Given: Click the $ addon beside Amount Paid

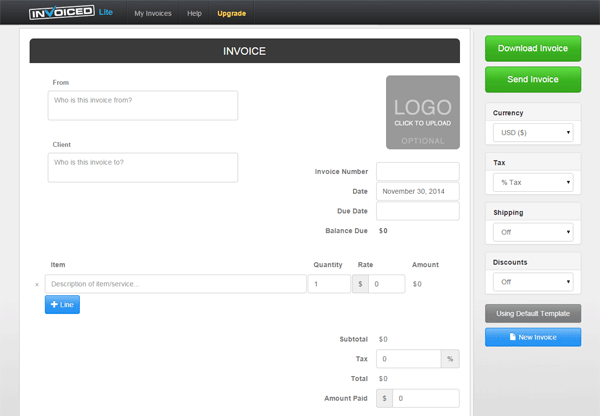Looking at the screenshot, I should 385,398.
